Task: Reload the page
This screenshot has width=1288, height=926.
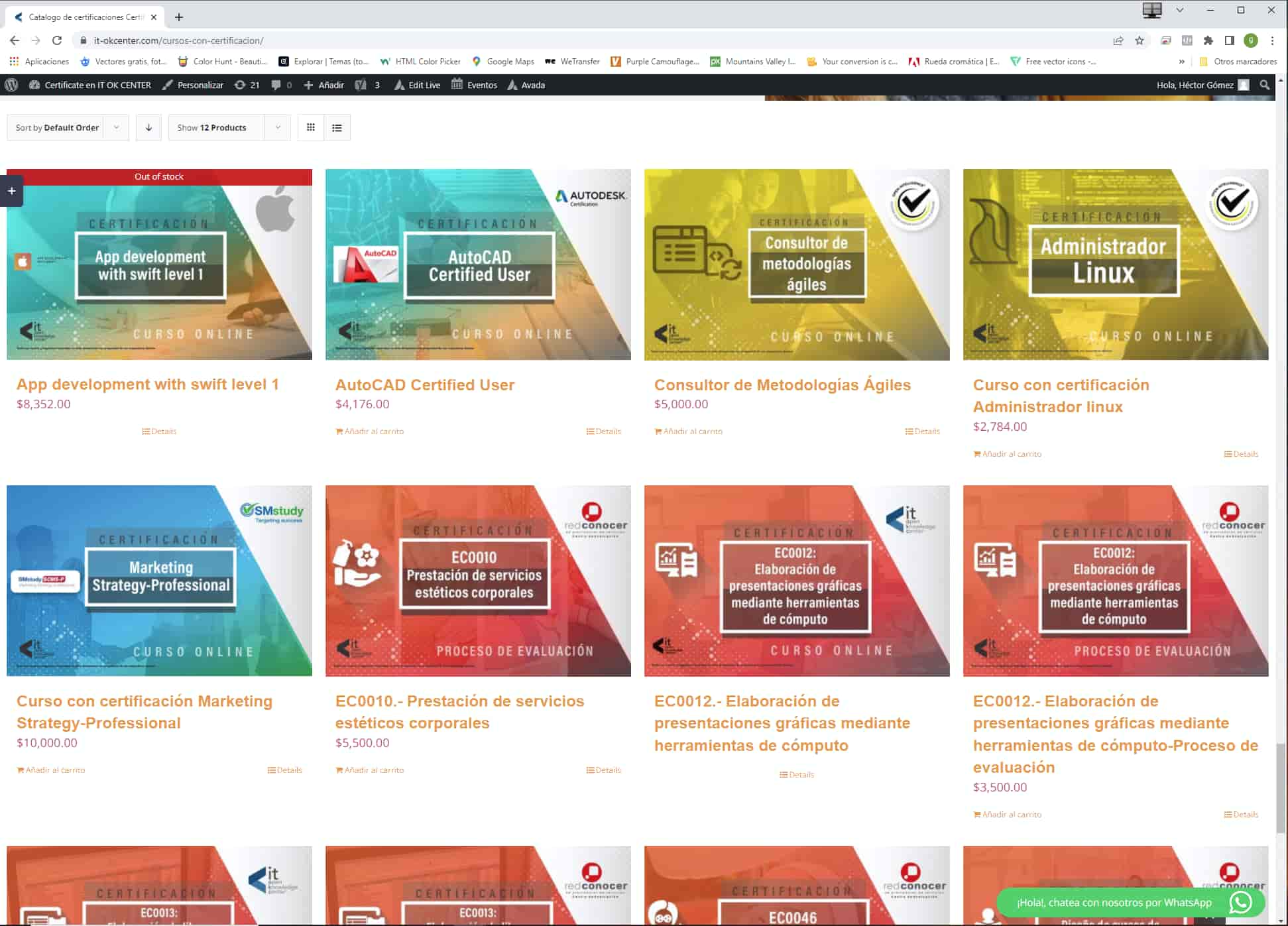Action: [x=57, y=40]
